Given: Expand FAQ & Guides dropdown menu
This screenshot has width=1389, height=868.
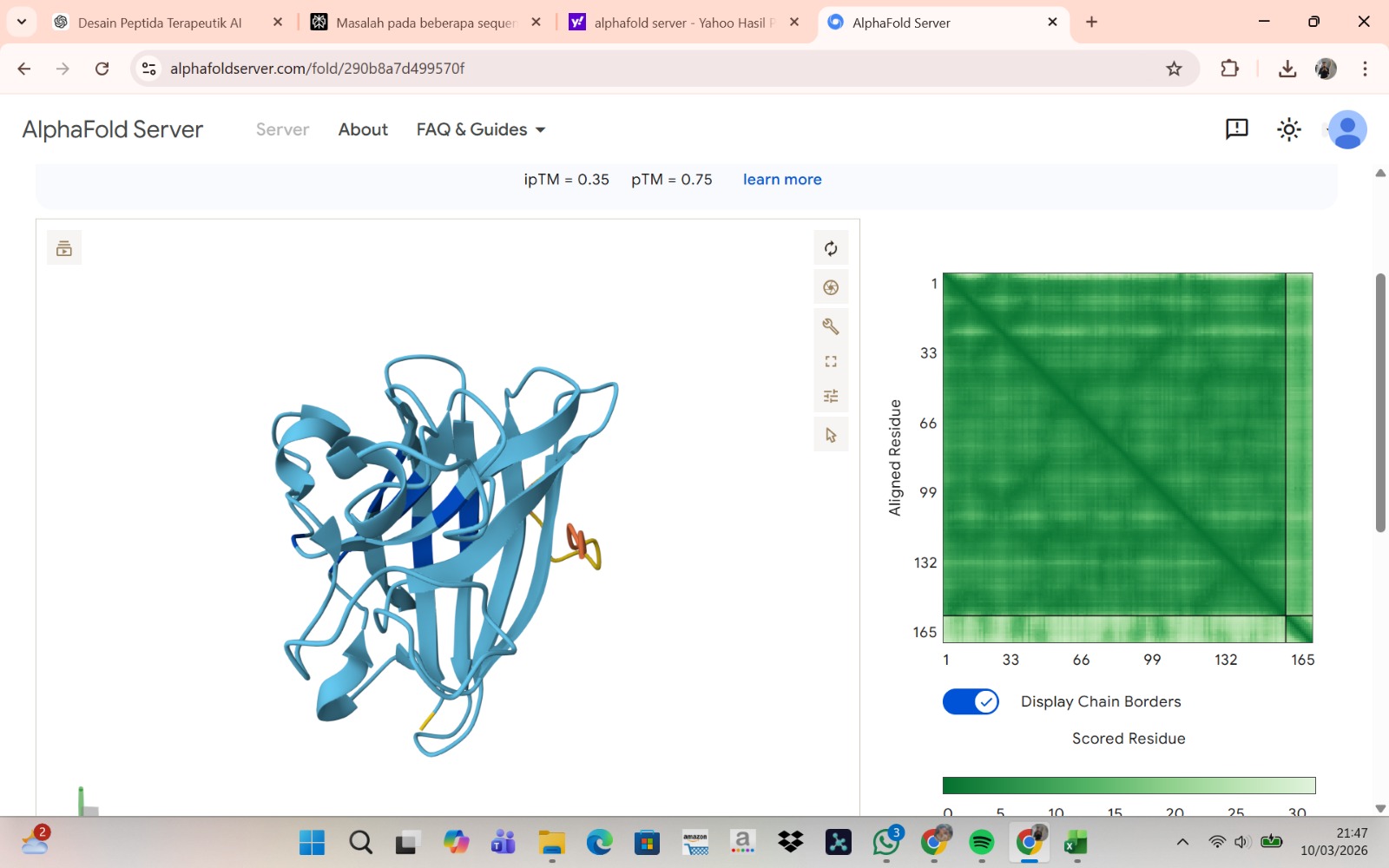Looking at the screenshot, I should [481, 129].
